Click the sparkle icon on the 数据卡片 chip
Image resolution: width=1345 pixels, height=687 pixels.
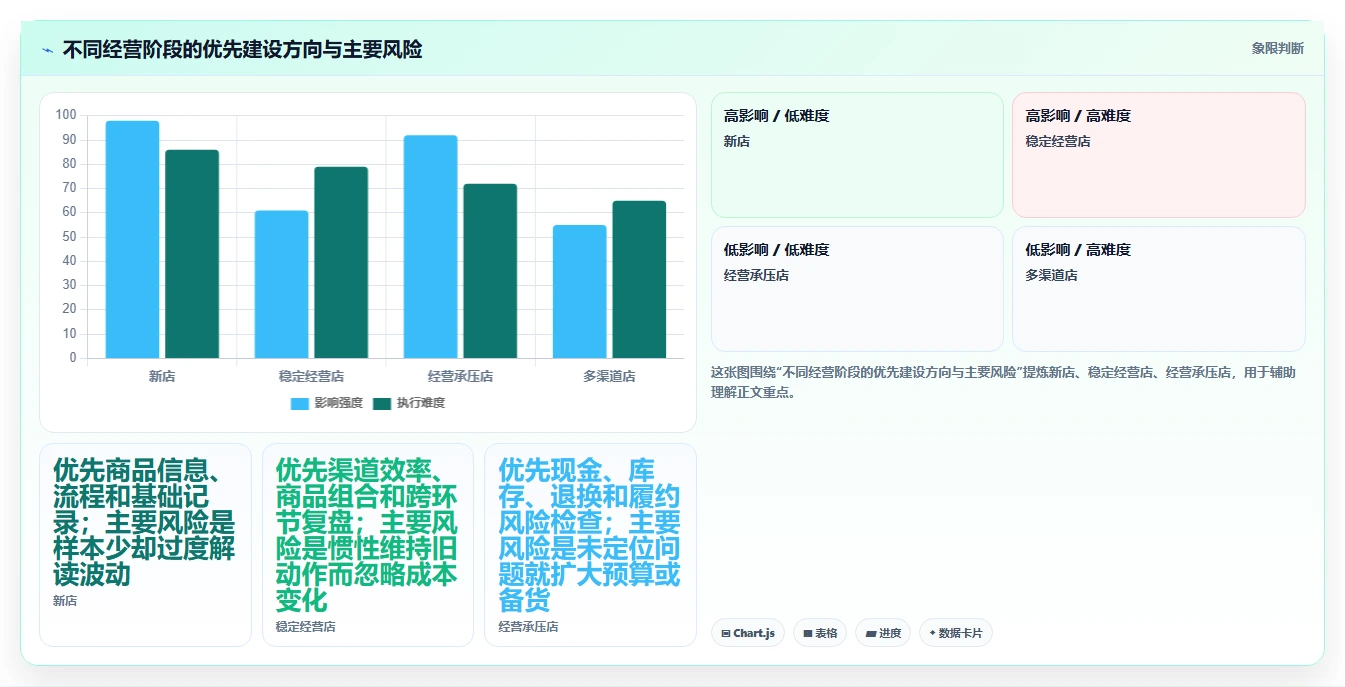(x=933, y=633)
